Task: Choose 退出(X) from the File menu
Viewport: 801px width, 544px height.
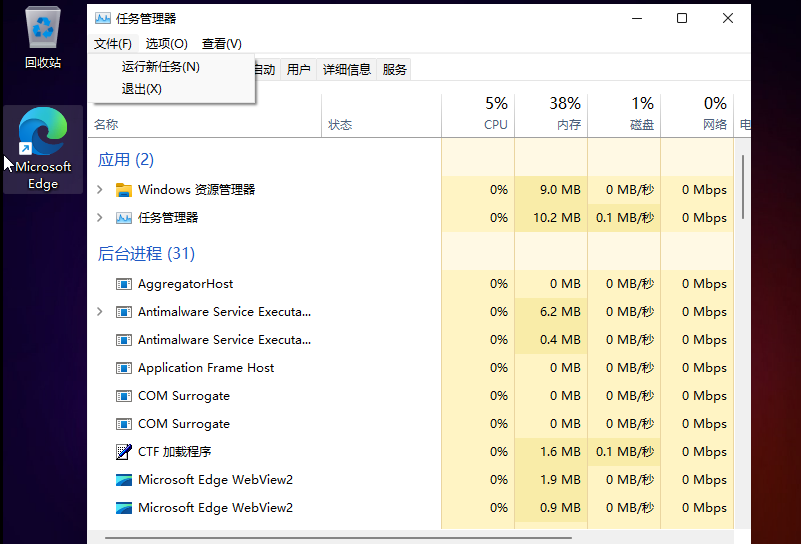Action: tap(142, 89)
